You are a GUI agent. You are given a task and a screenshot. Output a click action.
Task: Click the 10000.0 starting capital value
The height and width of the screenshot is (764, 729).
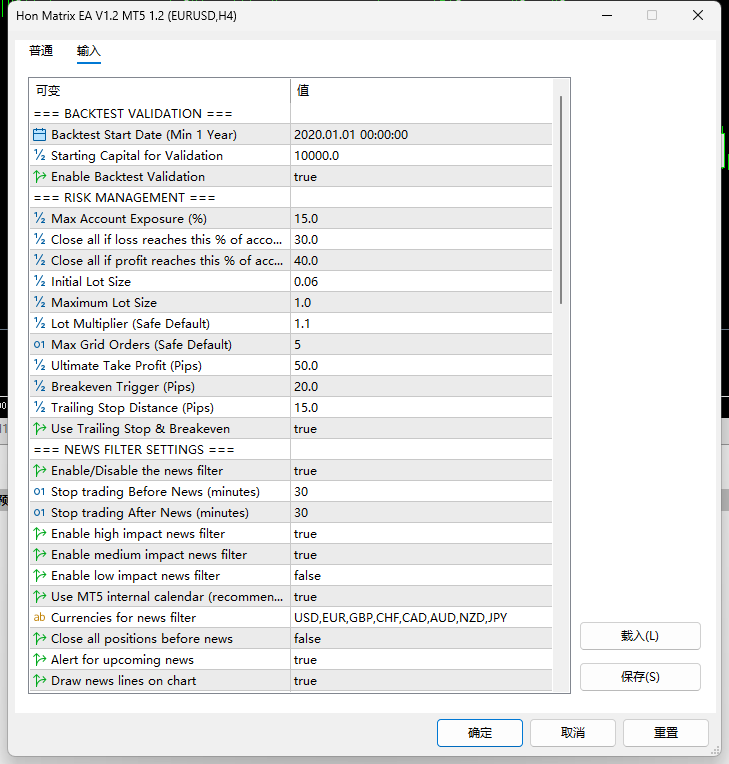tap(317, 155)
